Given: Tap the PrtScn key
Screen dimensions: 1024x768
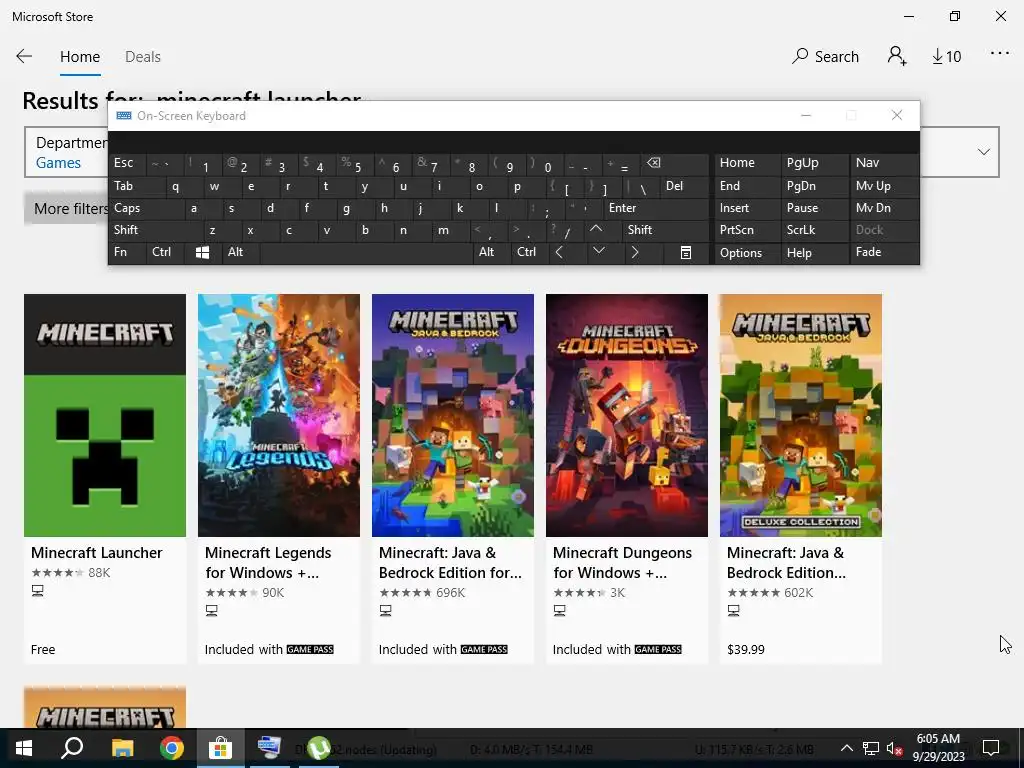Looking at the screenshot, I should (747, 230).
